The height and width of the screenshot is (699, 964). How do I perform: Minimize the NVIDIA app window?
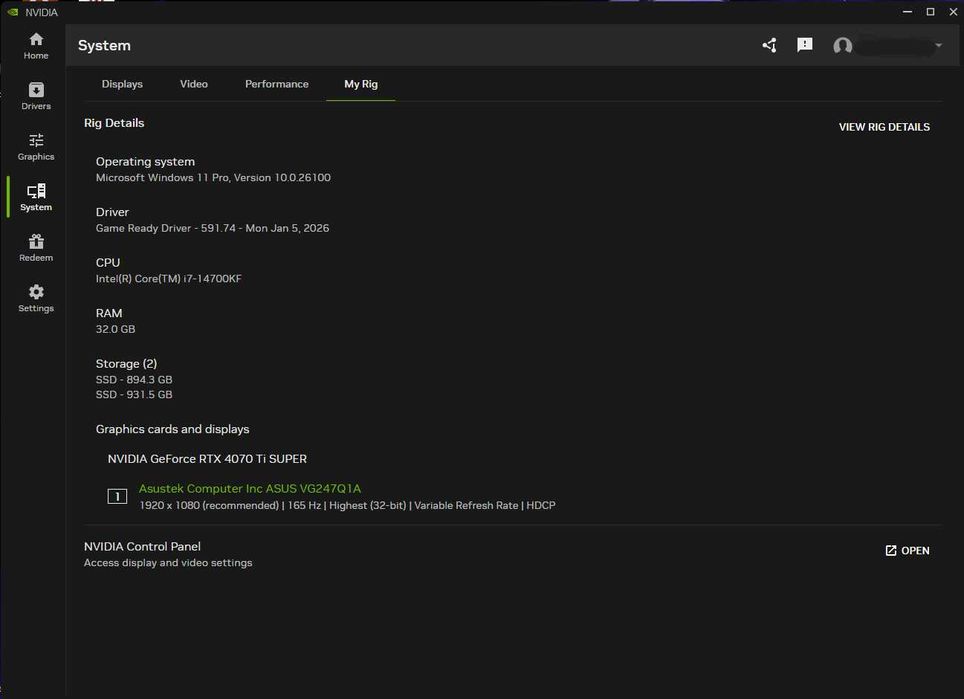907,12
